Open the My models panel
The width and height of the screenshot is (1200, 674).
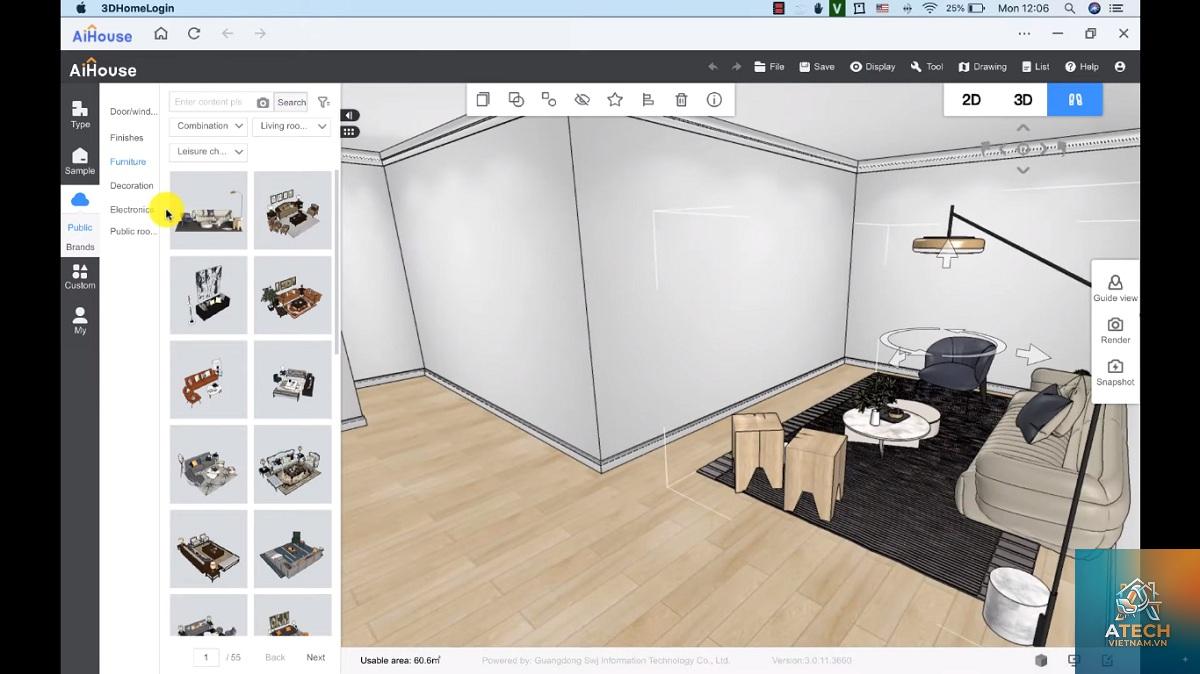[x=80, y=320]
